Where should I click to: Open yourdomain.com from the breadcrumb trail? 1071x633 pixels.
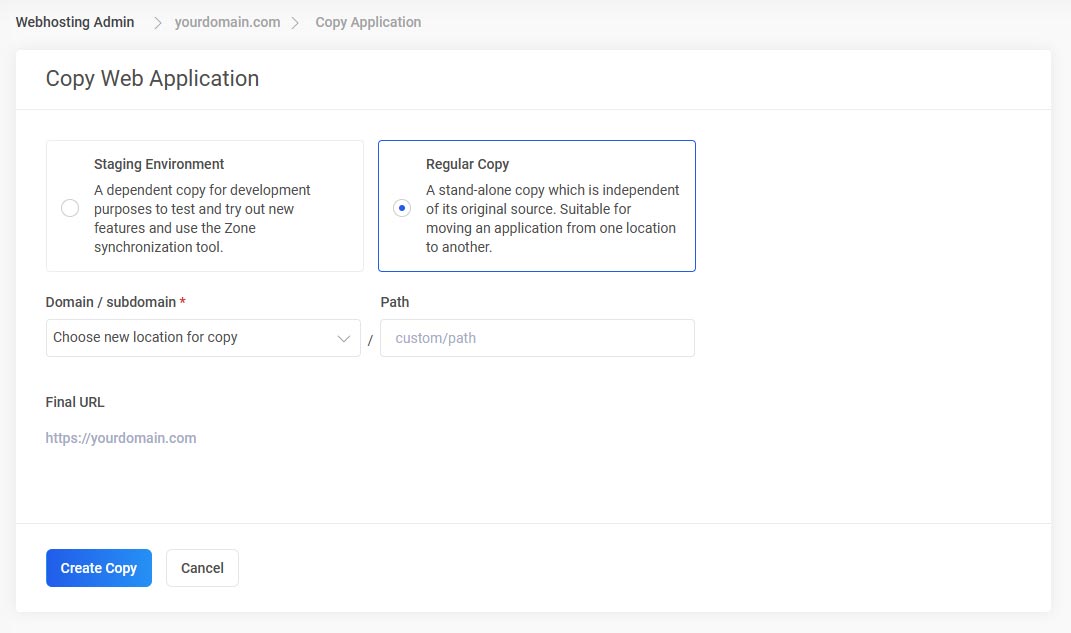227,21
